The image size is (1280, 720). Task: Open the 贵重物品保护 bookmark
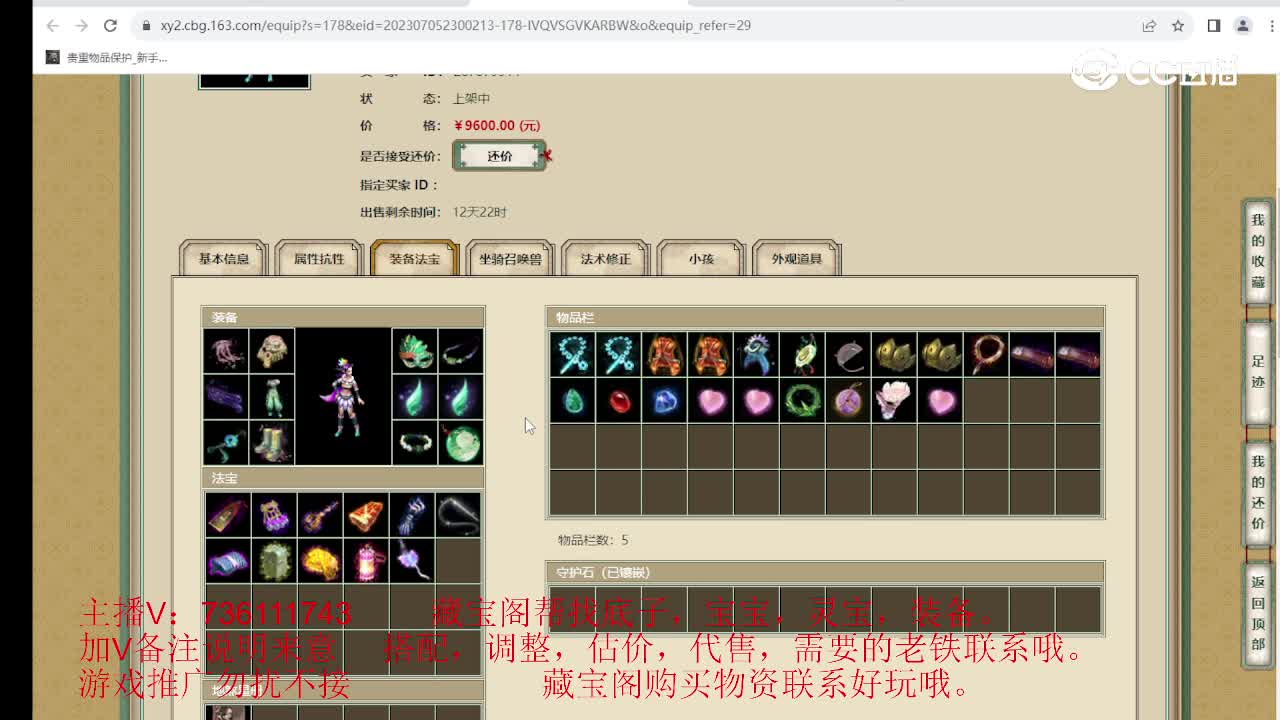[108, 58]
